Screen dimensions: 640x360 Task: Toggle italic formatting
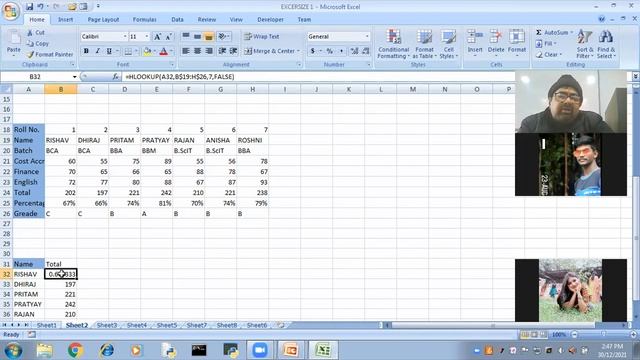click(x=98, y=51)
